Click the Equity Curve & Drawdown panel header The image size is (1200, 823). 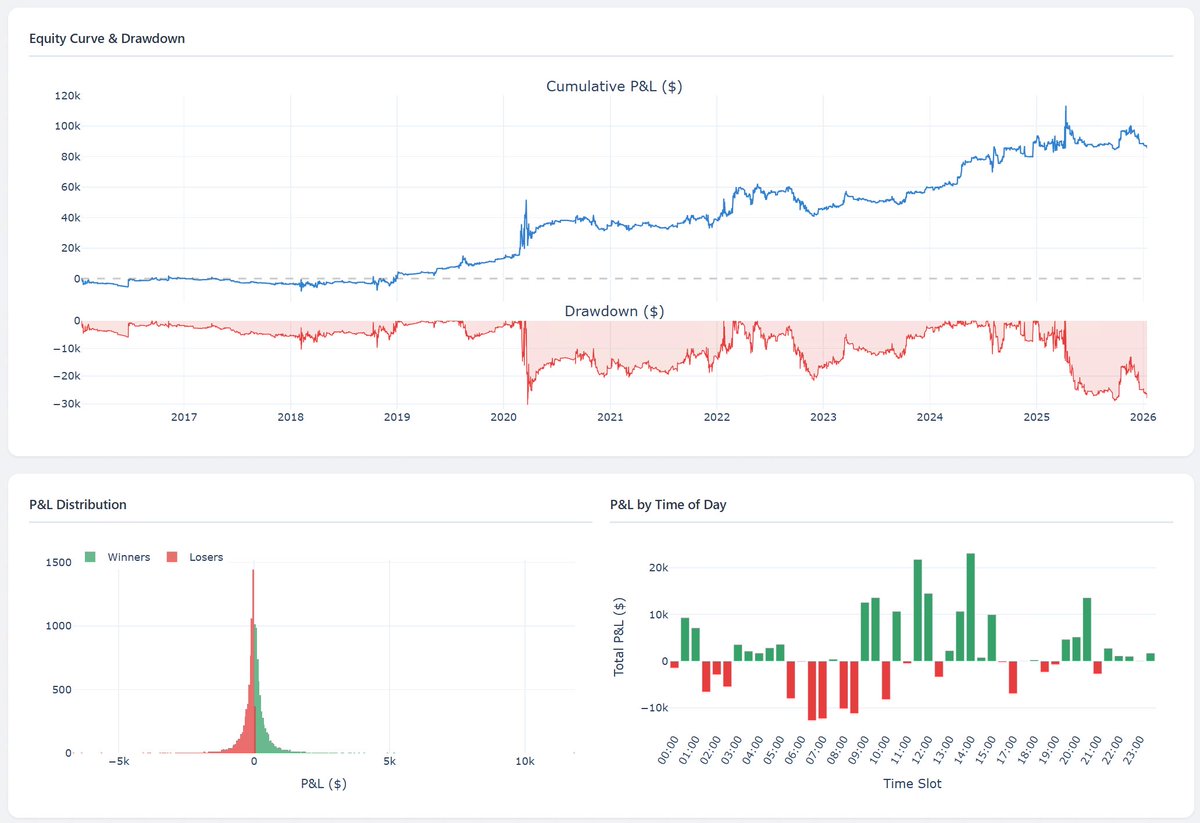pyautogui.click(x=105, y=38)
